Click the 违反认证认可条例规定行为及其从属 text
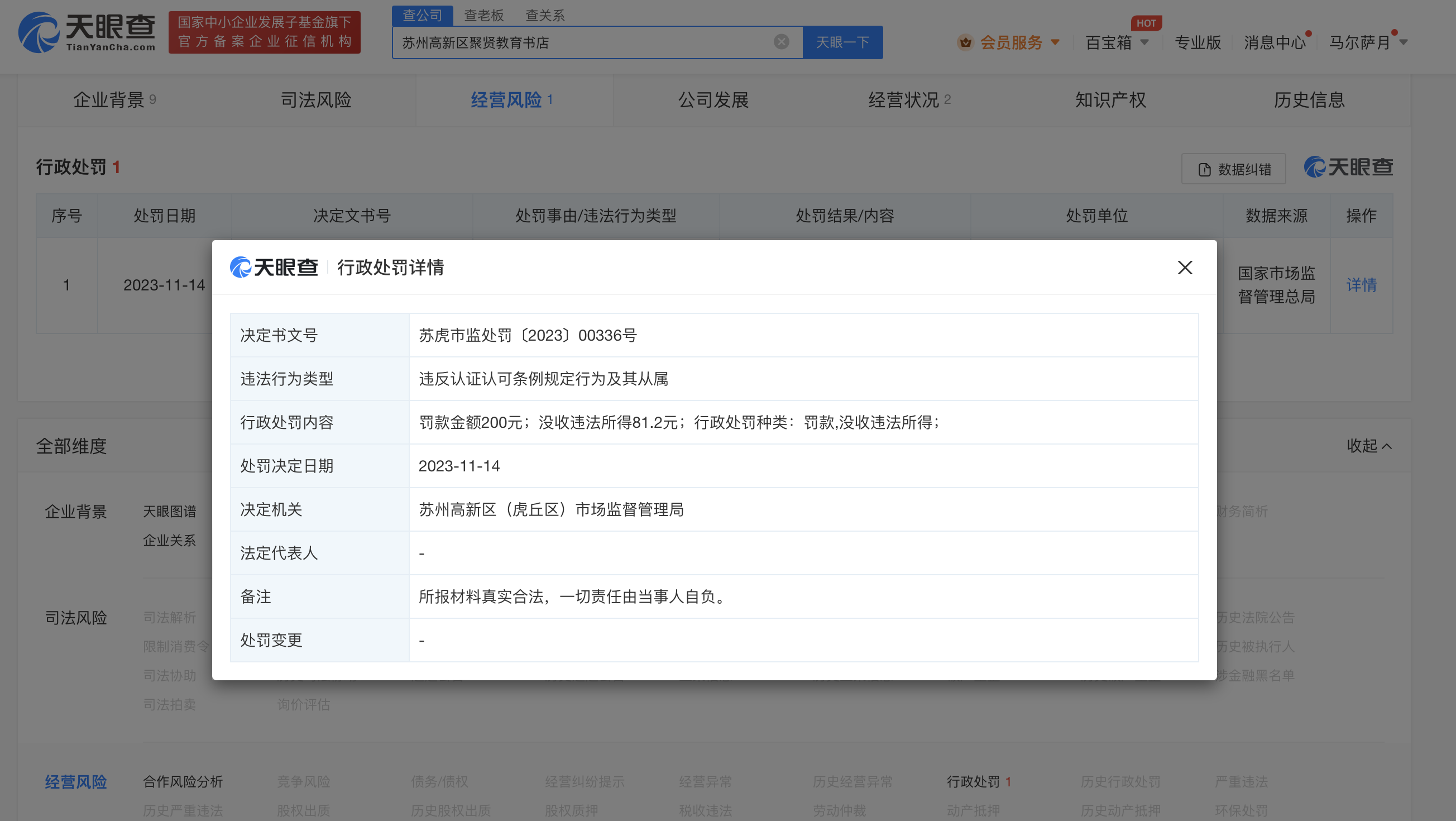The width and height of the screenshot is (1456, 821). coord(543,379)
